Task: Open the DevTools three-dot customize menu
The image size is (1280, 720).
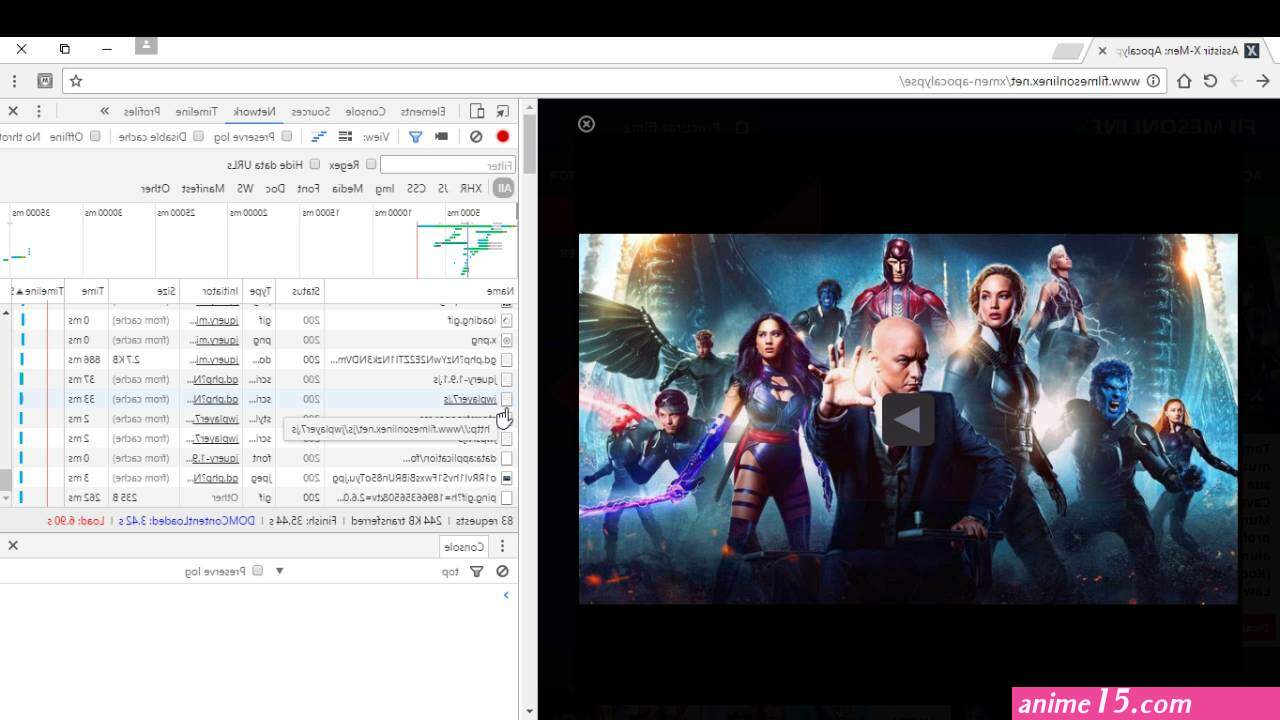Action: [39, 111]
